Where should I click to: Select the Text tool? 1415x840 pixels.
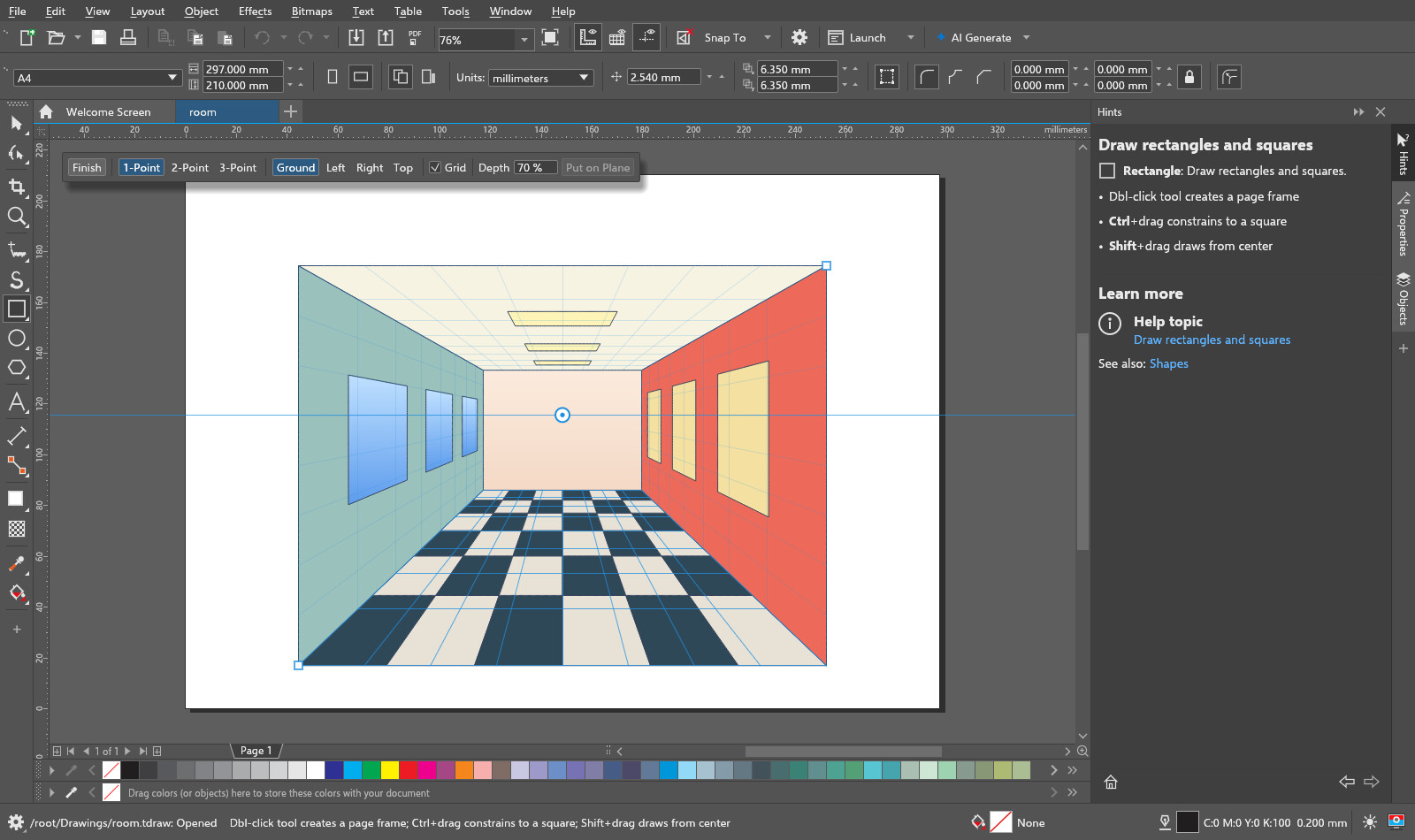(x=16, y=402)
